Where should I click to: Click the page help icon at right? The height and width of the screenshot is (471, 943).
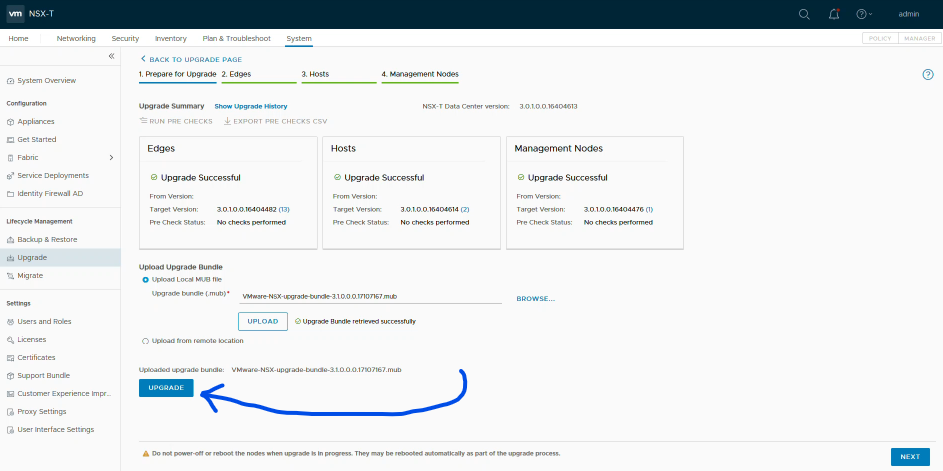(927, 75)
